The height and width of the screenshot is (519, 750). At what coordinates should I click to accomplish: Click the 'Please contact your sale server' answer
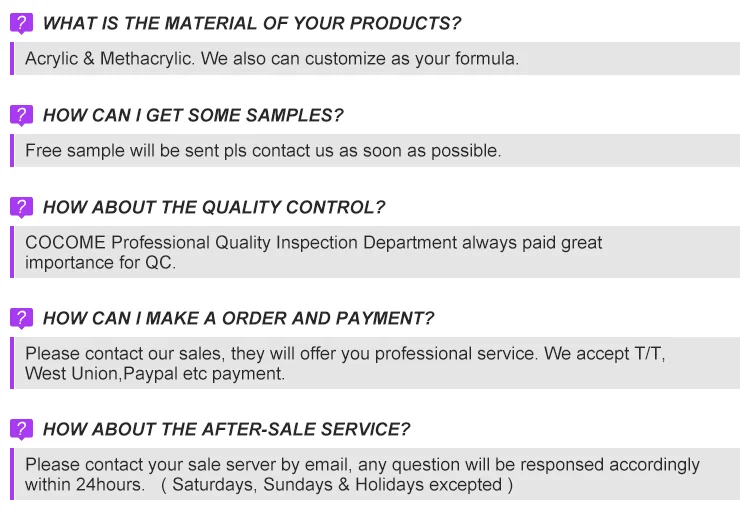click(x=362, y=465)
